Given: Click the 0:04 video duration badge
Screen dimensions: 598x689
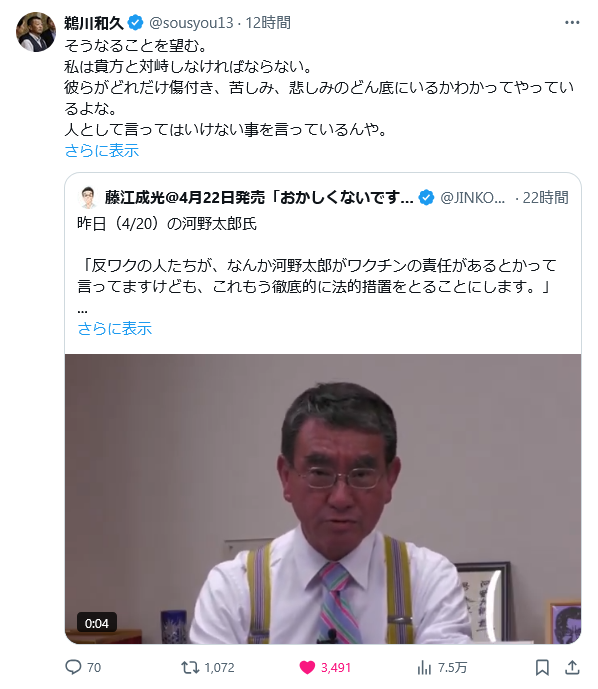Looking at the screenshot, I should pyautogui.click(x=97, y=623).
